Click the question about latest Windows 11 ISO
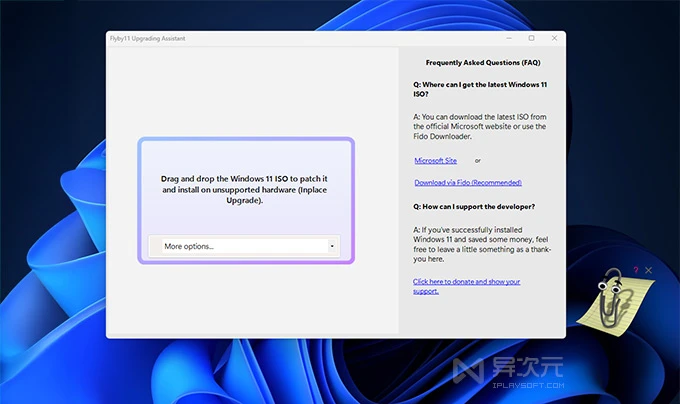Screen dimensions: 680x404 (x=480, y=89)
